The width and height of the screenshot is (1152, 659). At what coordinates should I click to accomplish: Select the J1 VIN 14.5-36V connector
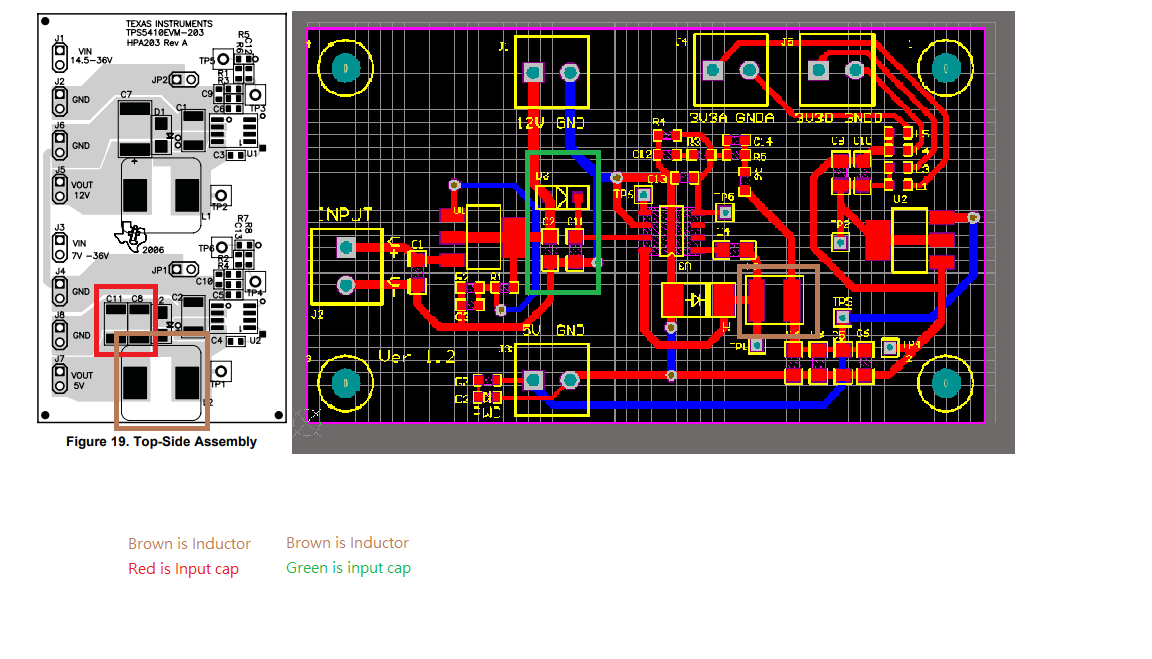coord(60,57)
